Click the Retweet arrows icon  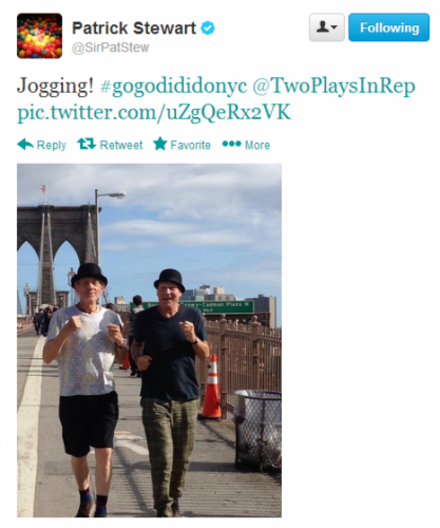coord(87,144)
